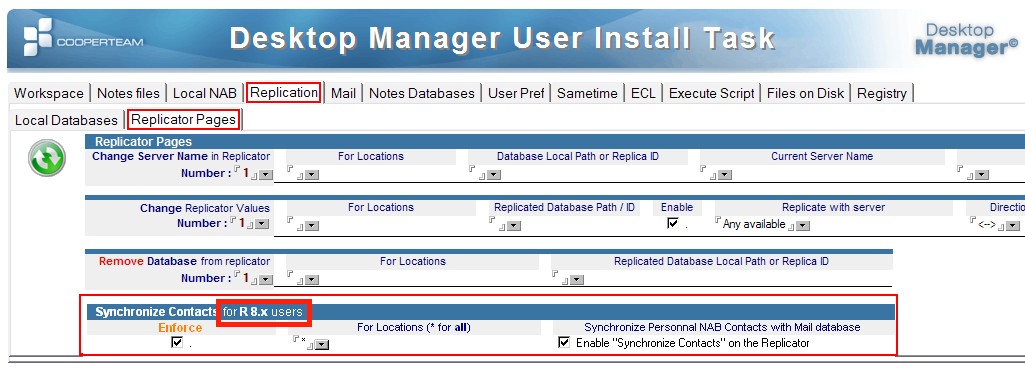
Task: Click the Any available field value
Action: [754, 224]
